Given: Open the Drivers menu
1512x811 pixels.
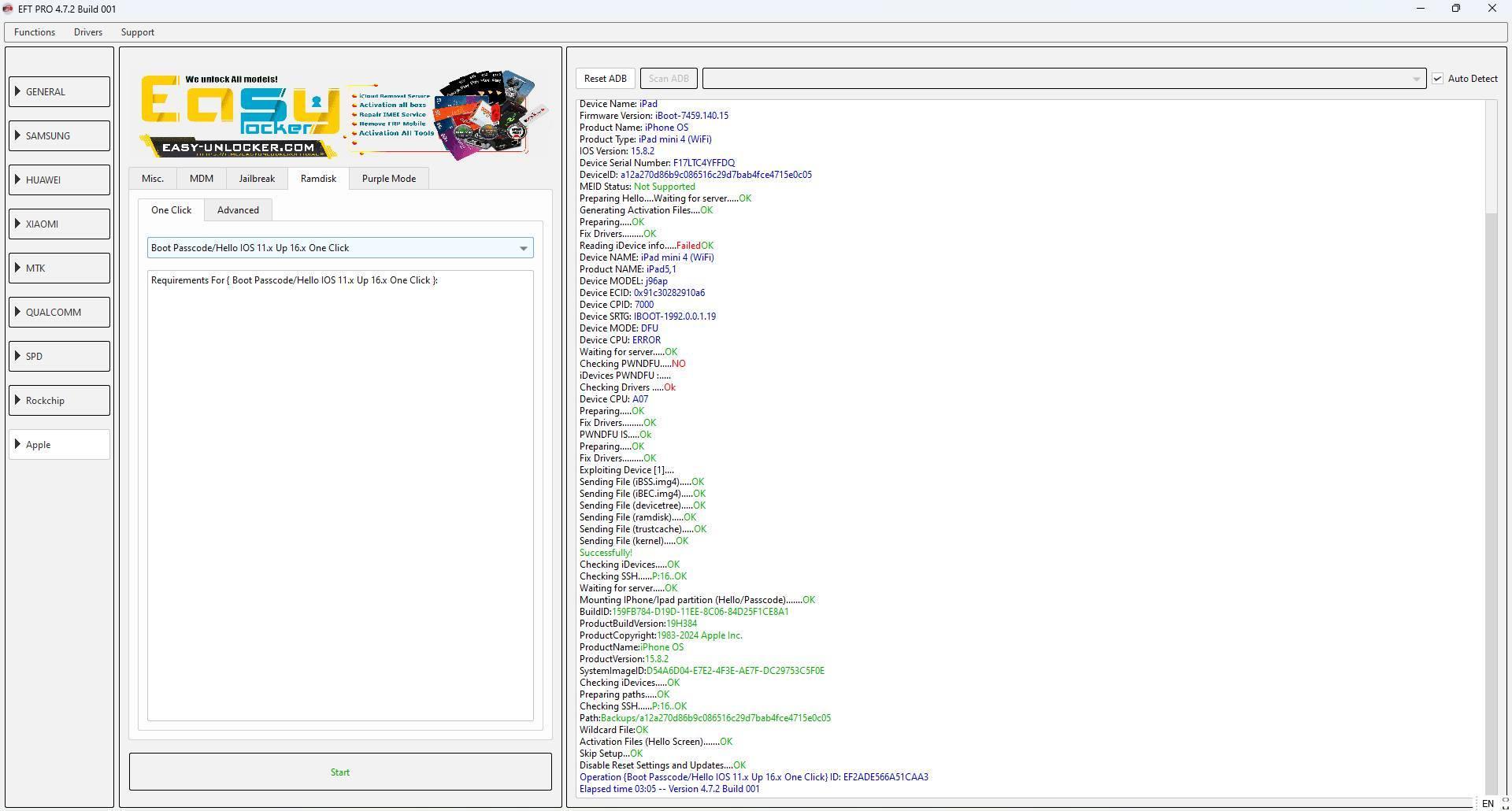Looking at the screenshot, I should 88,32.
